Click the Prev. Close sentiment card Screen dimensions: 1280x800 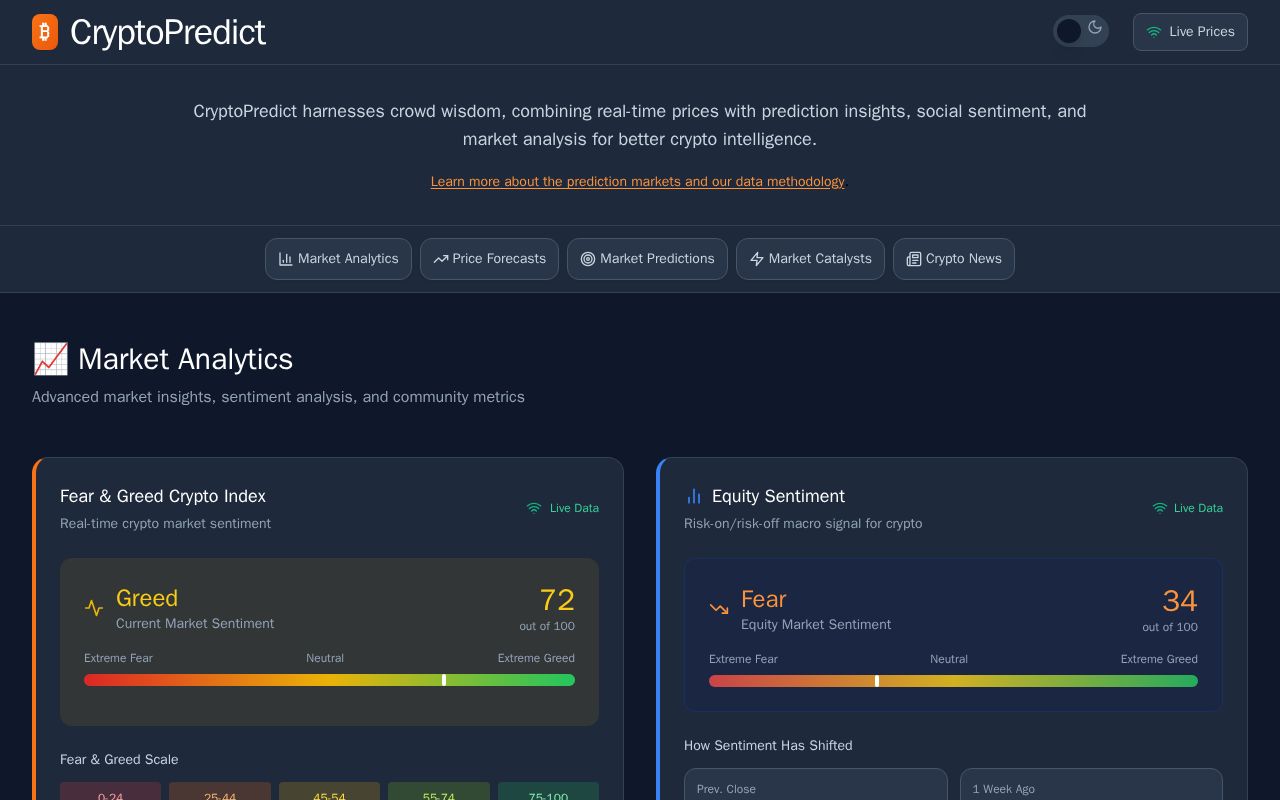coord(816,784)
